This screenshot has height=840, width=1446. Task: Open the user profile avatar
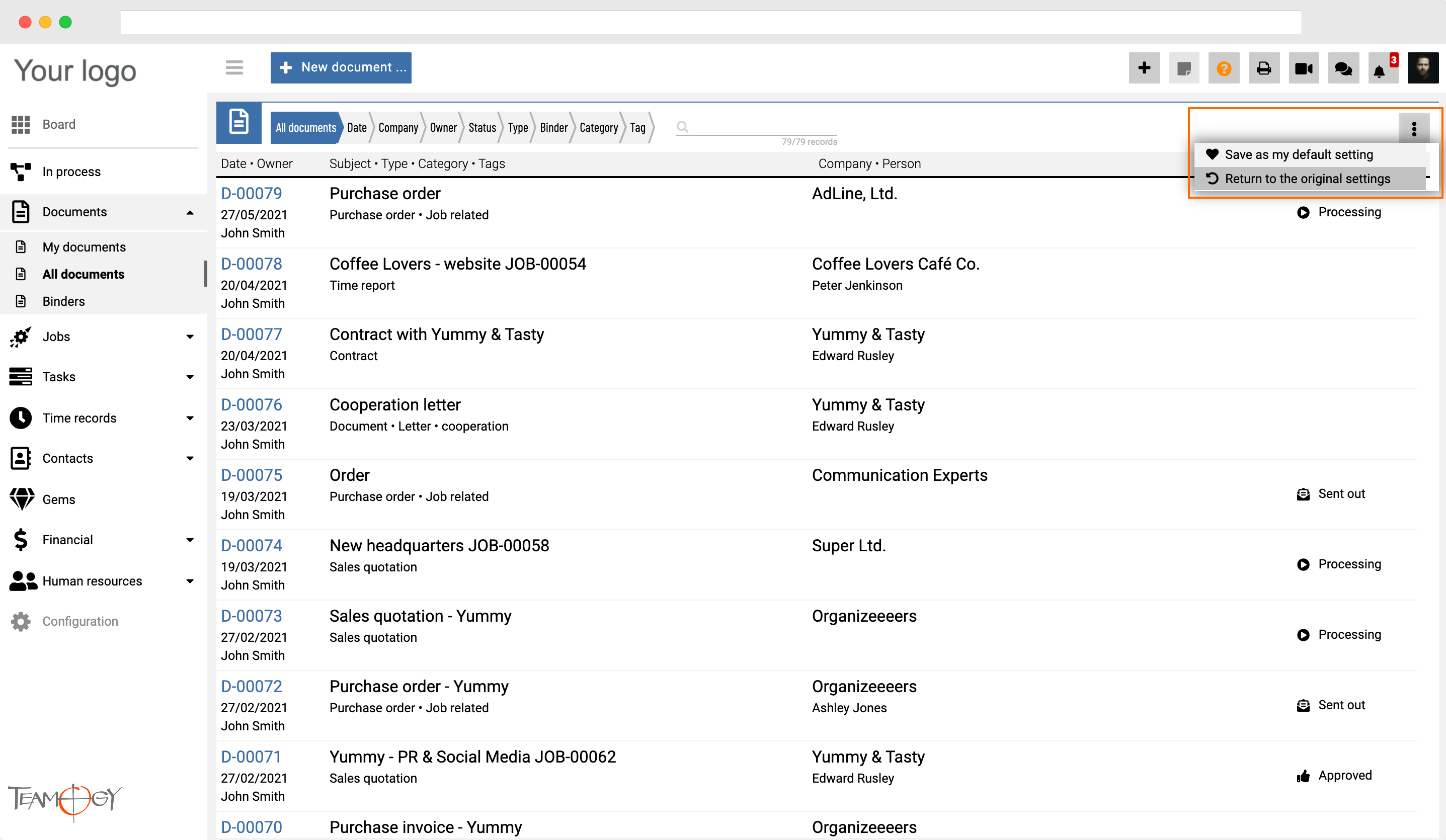tap(1423, 68)
